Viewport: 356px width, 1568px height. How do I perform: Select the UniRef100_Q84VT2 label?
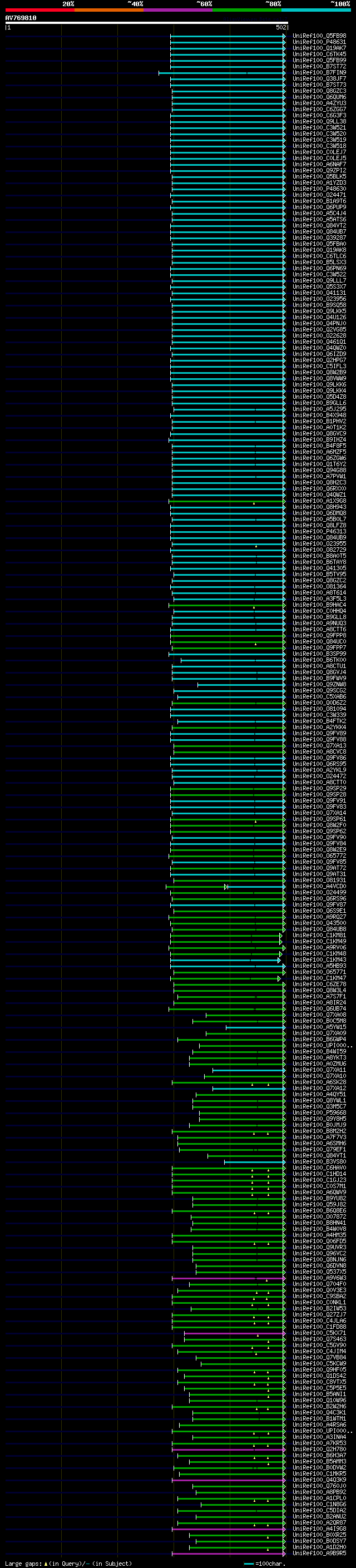(319, 225)
